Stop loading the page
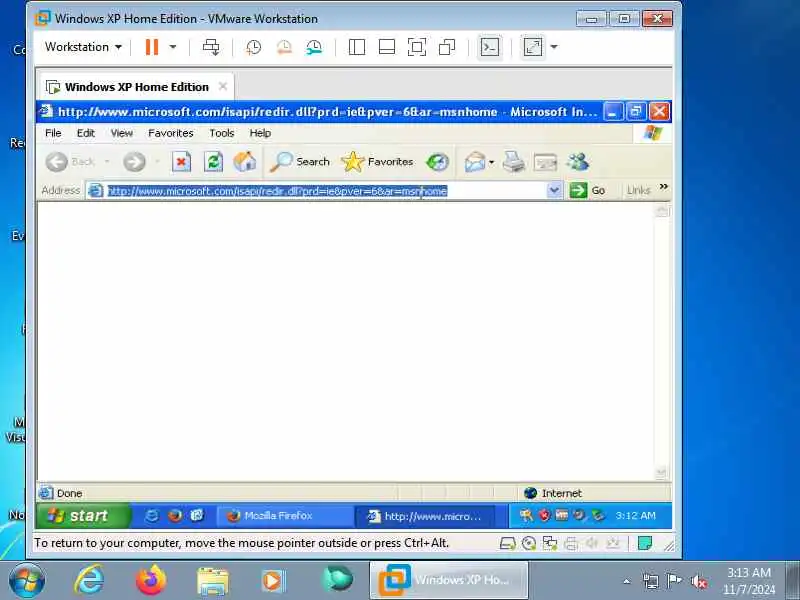The height and width of the screenshot is (600, 800). 181,162
